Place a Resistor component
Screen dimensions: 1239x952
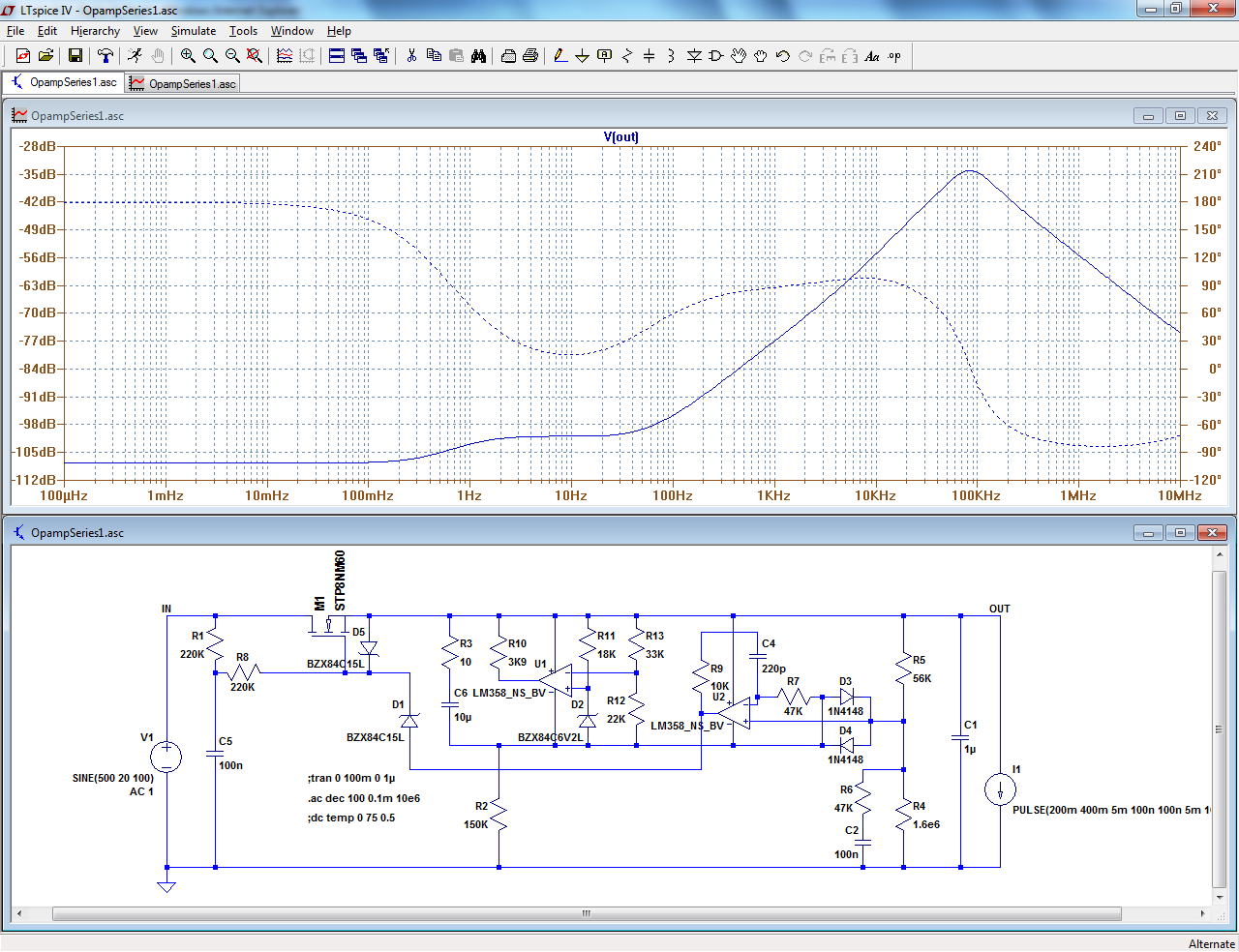[627, 56]
